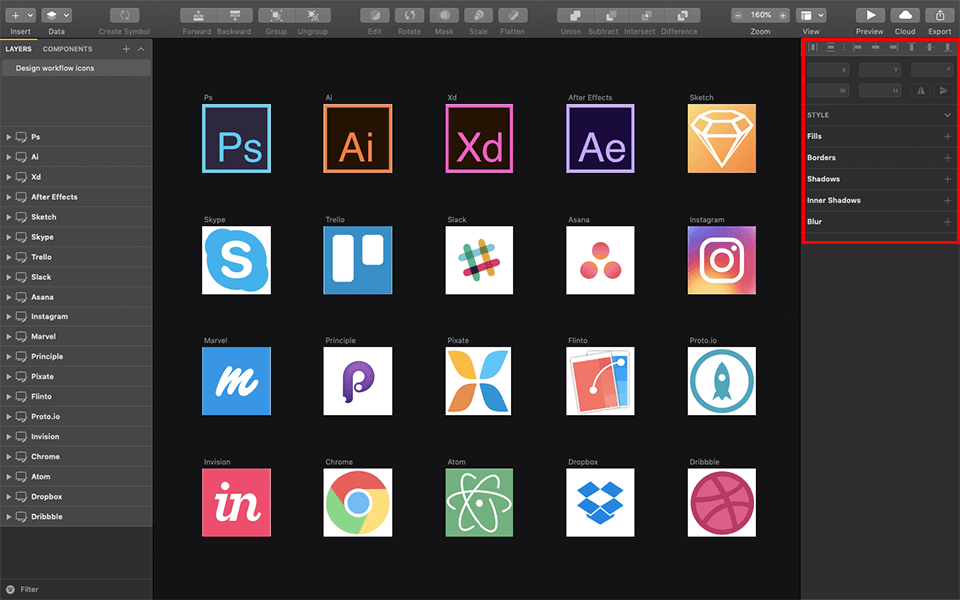Increase zoom with the plus stepper
The image size is (960, 600).
(x=783, y=14)
